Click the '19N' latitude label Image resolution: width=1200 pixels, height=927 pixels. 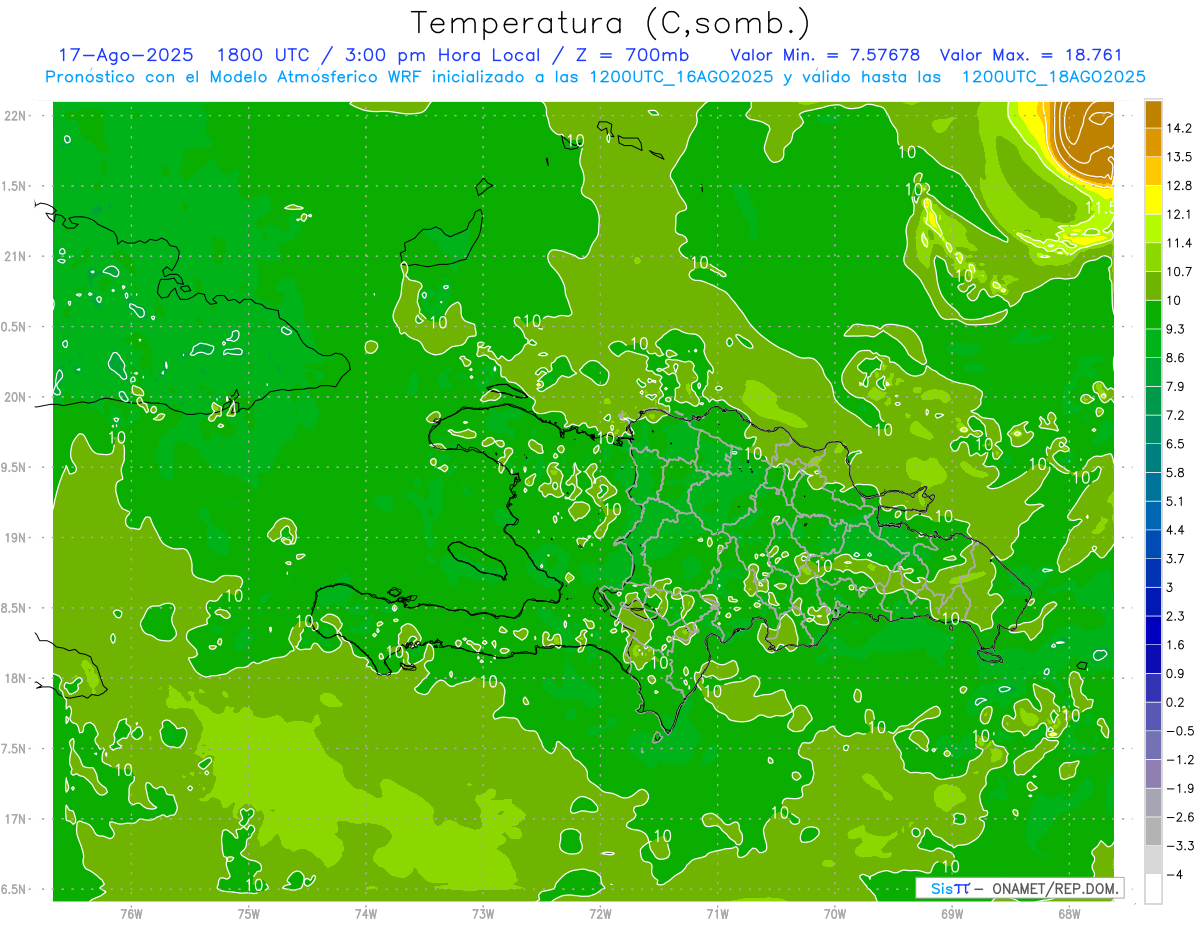[16, 538]
